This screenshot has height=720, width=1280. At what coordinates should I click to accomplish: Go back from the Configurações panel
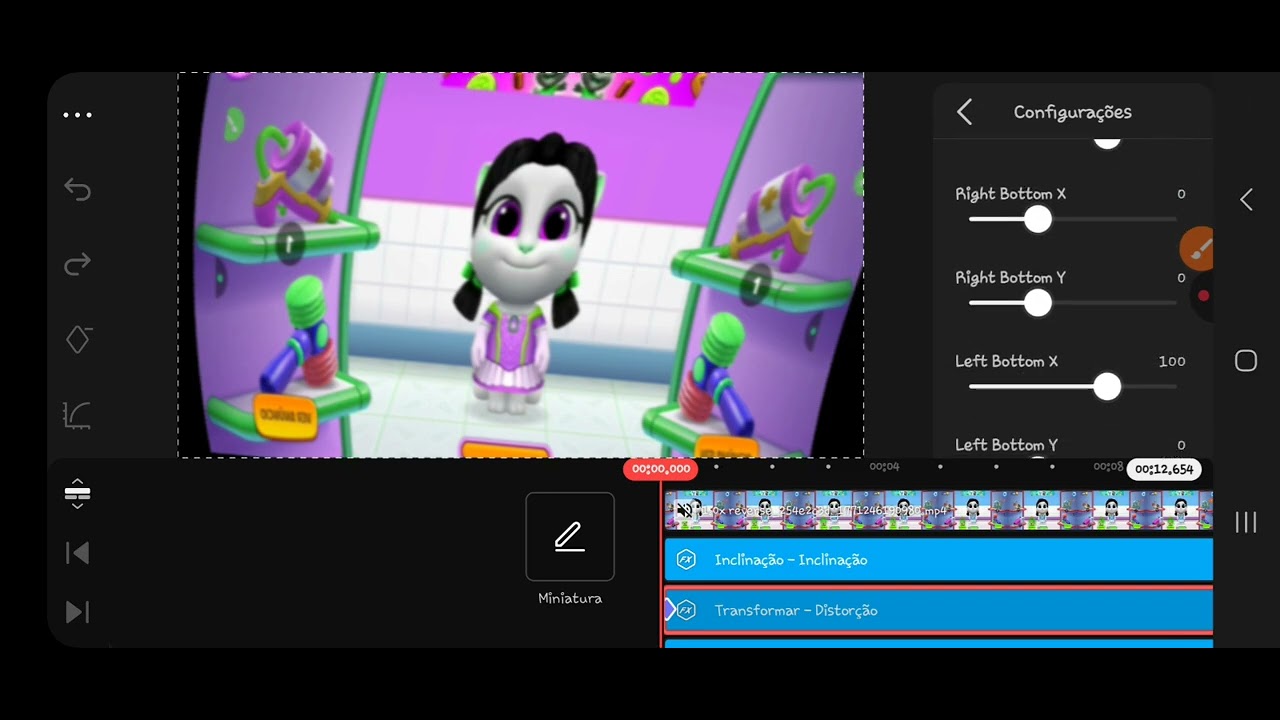964,112
